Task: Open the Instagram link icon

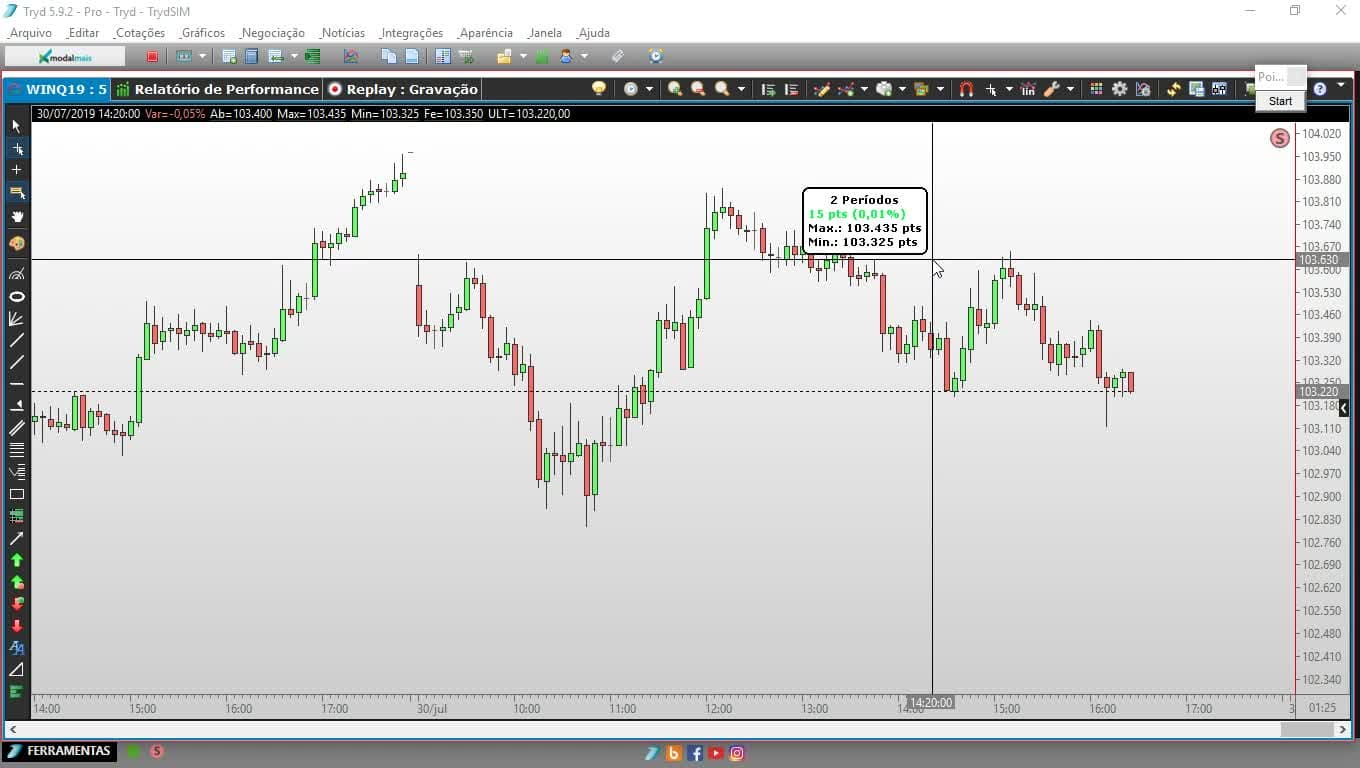Action: point(737,753)
